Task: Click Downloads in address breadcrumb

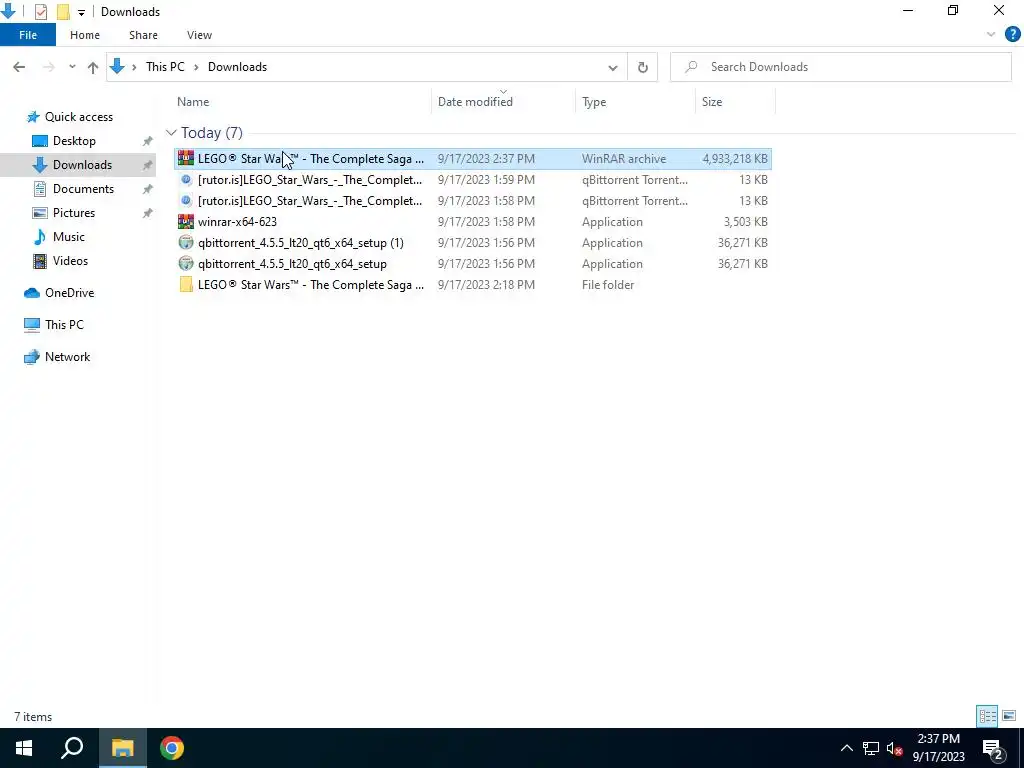Action: (237, 67)
